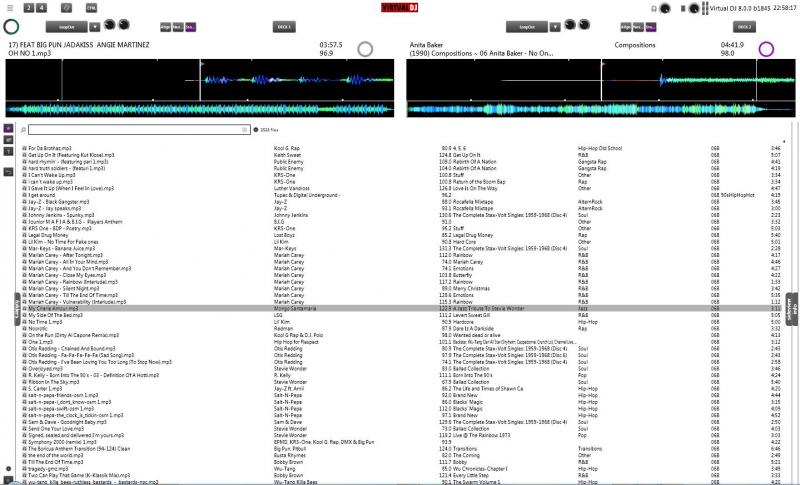Click the CTRL toolbar button
Image resolution: width=800 pixels, height=485 pixels.
pos(91,8)
